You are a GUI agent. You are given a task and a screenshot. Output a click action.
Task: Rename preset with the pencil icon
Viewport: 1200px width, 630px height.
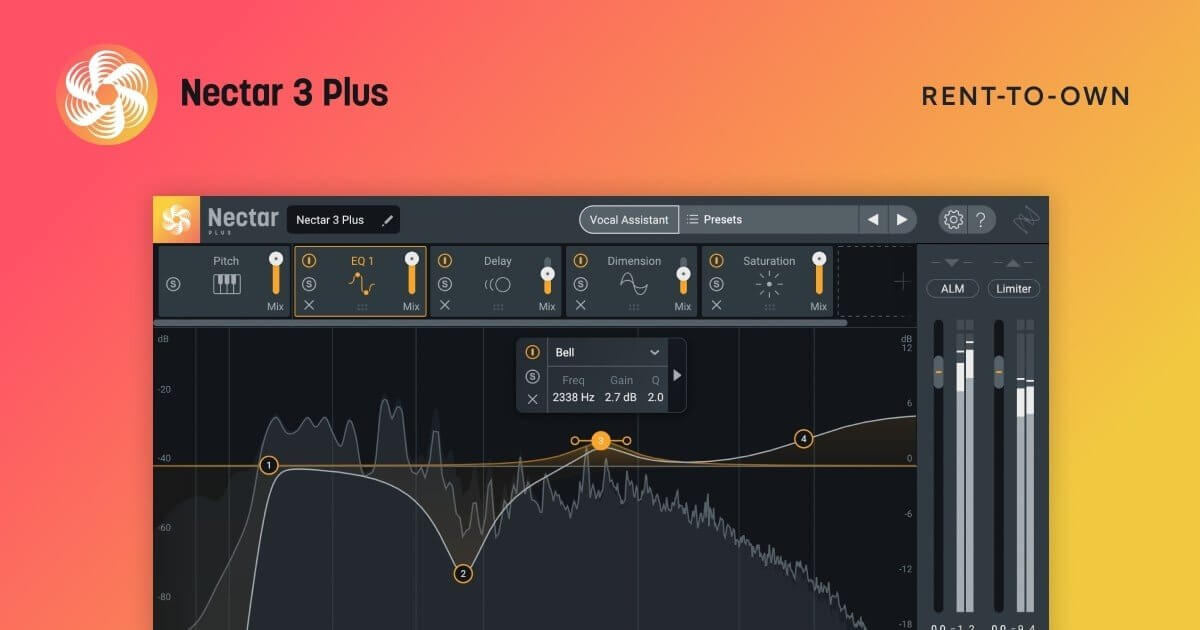tap(388, 219)
